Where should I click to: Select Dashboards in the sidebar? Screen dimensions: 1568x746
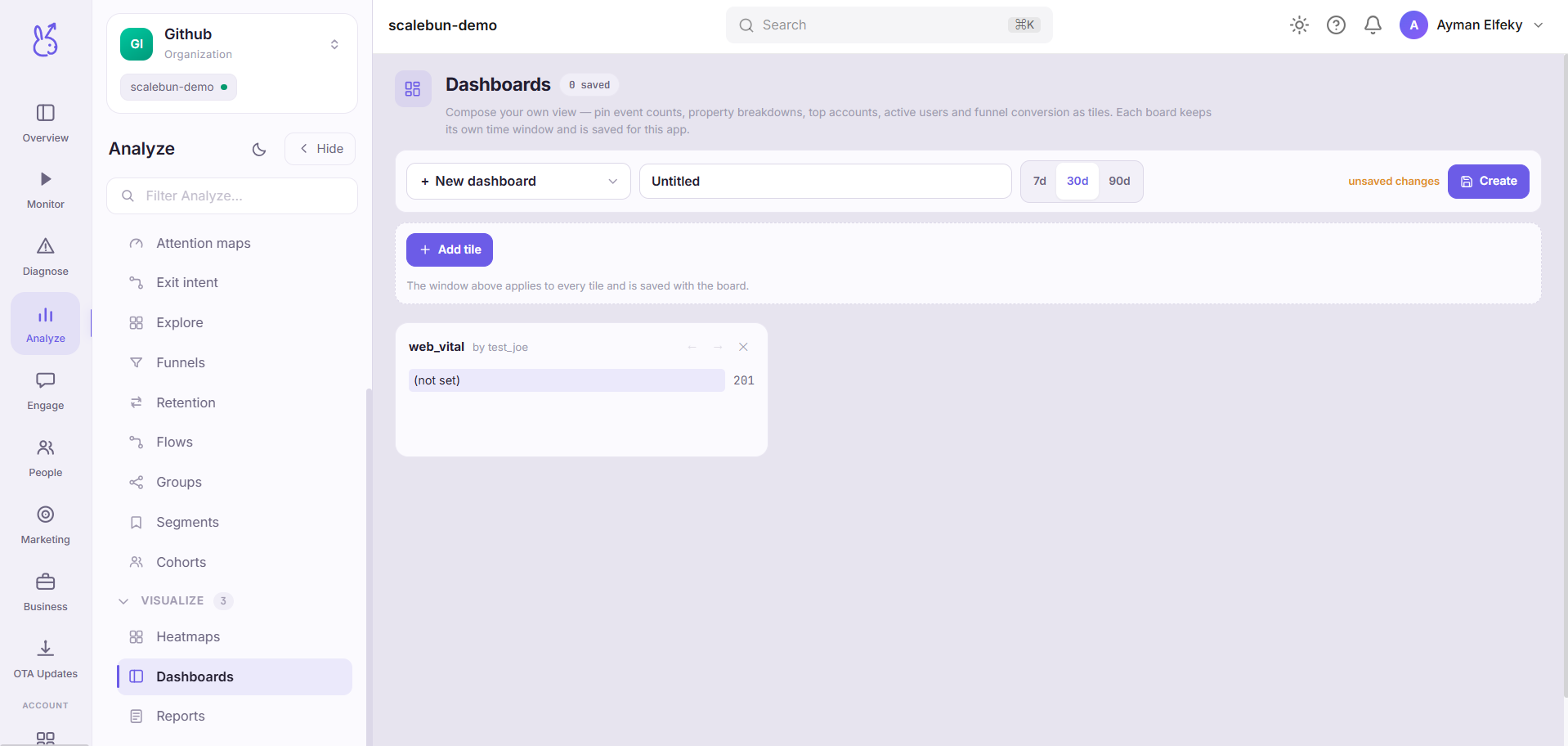coord(235,677)
